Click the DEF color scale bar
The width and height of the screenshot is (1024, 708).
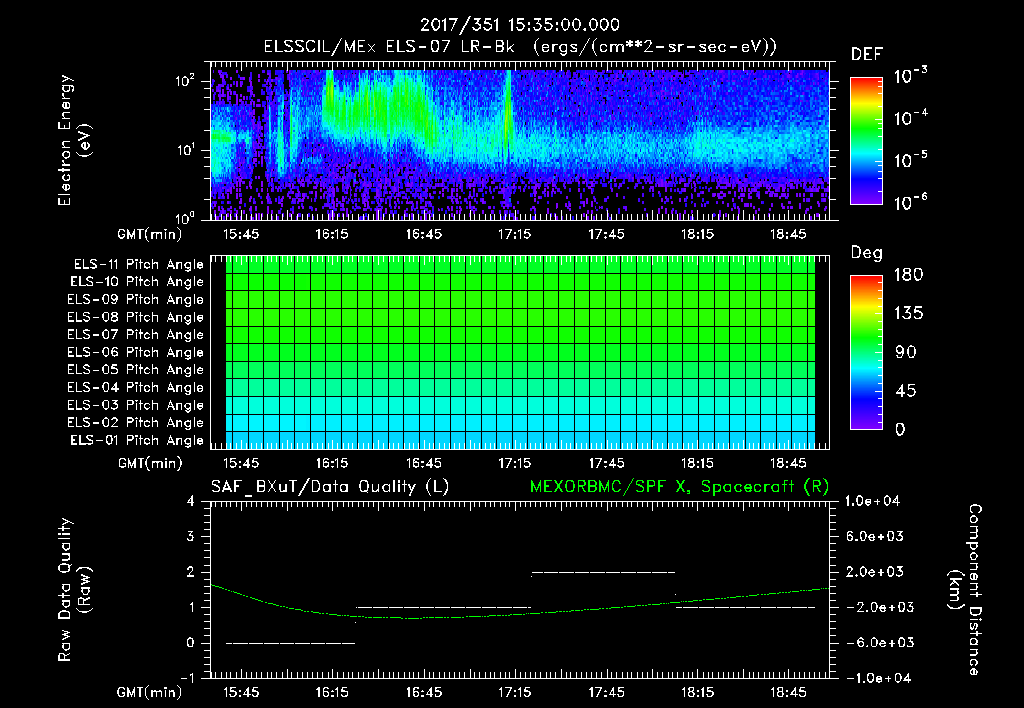click(866, 141)
